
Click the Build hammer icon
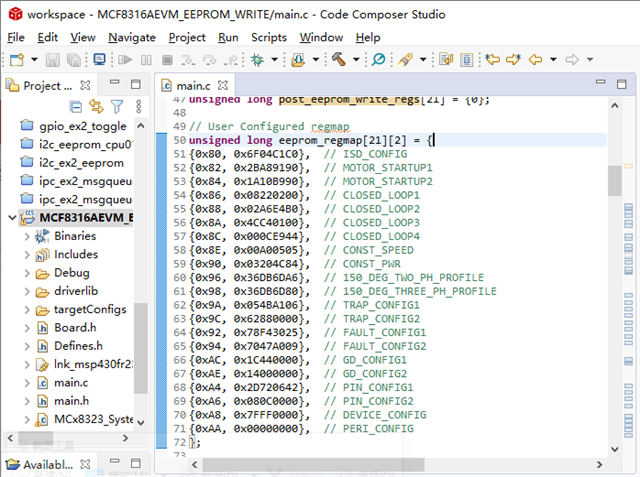[338, 60]
